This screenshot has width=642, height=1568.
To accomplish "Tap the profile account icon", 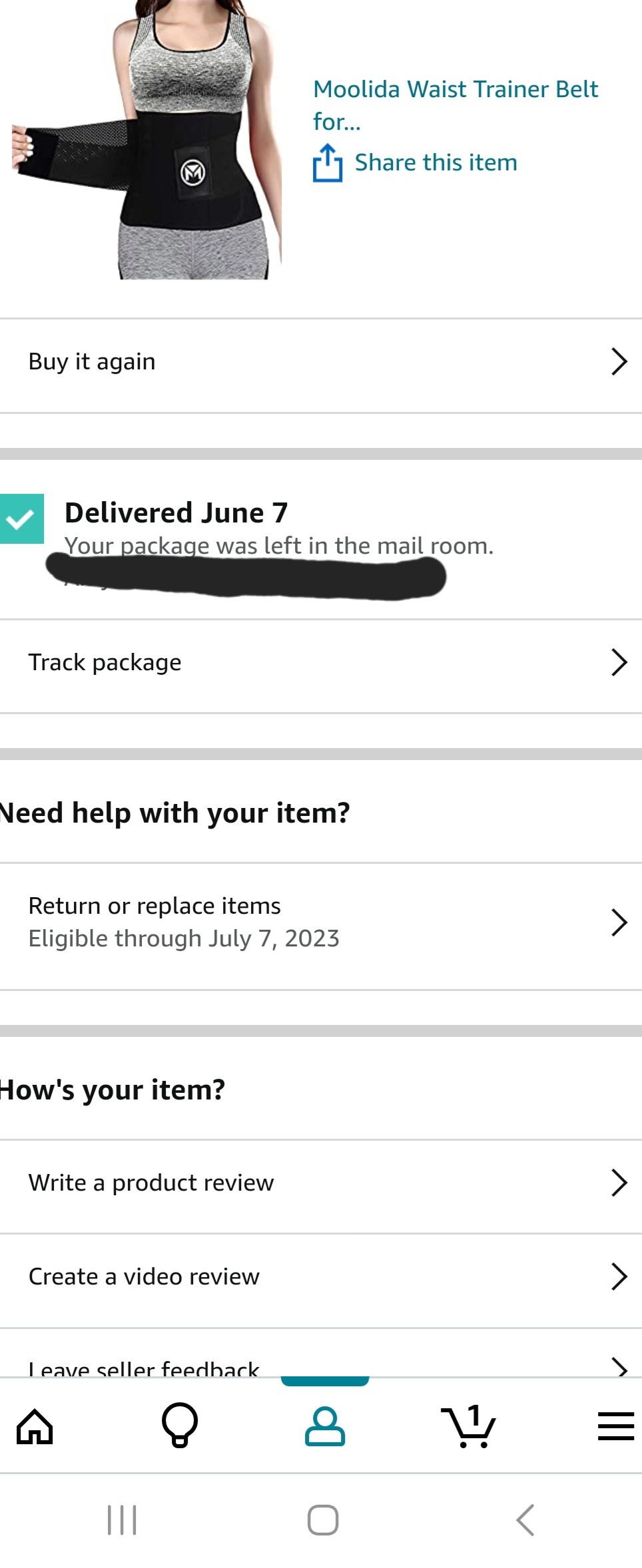I will 325,1426.
